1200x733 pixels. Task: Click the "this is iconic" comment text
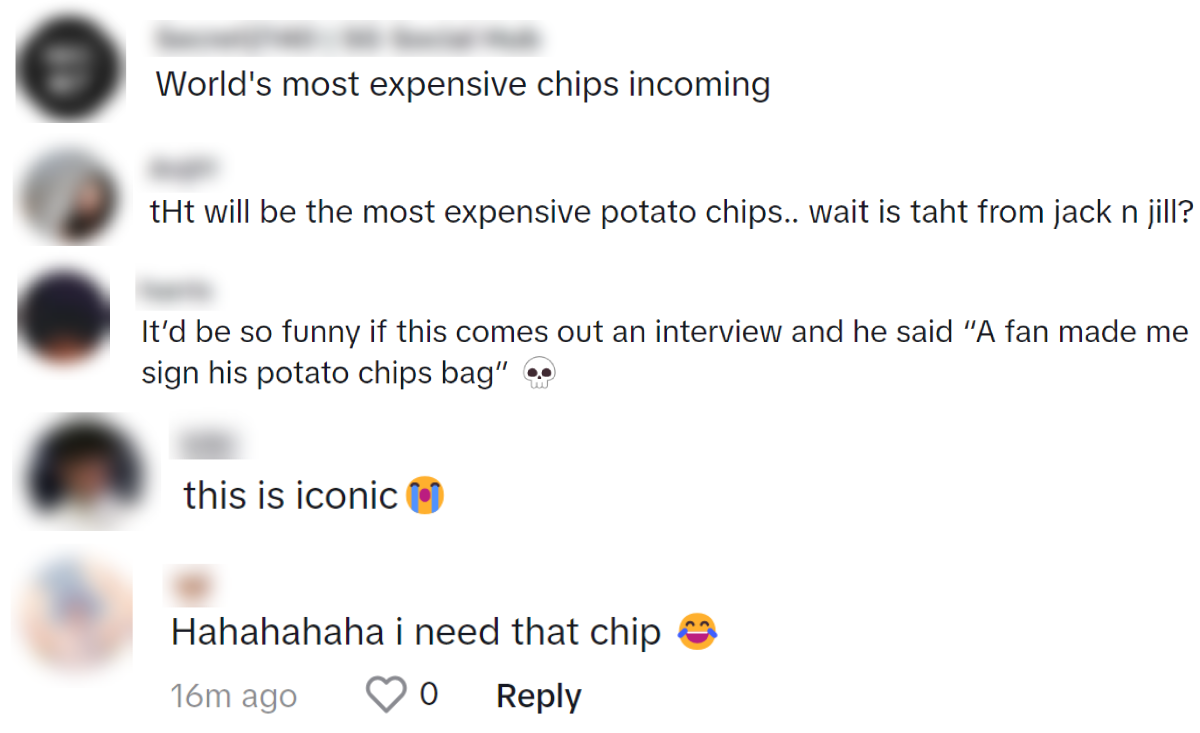tap(291, 495)
